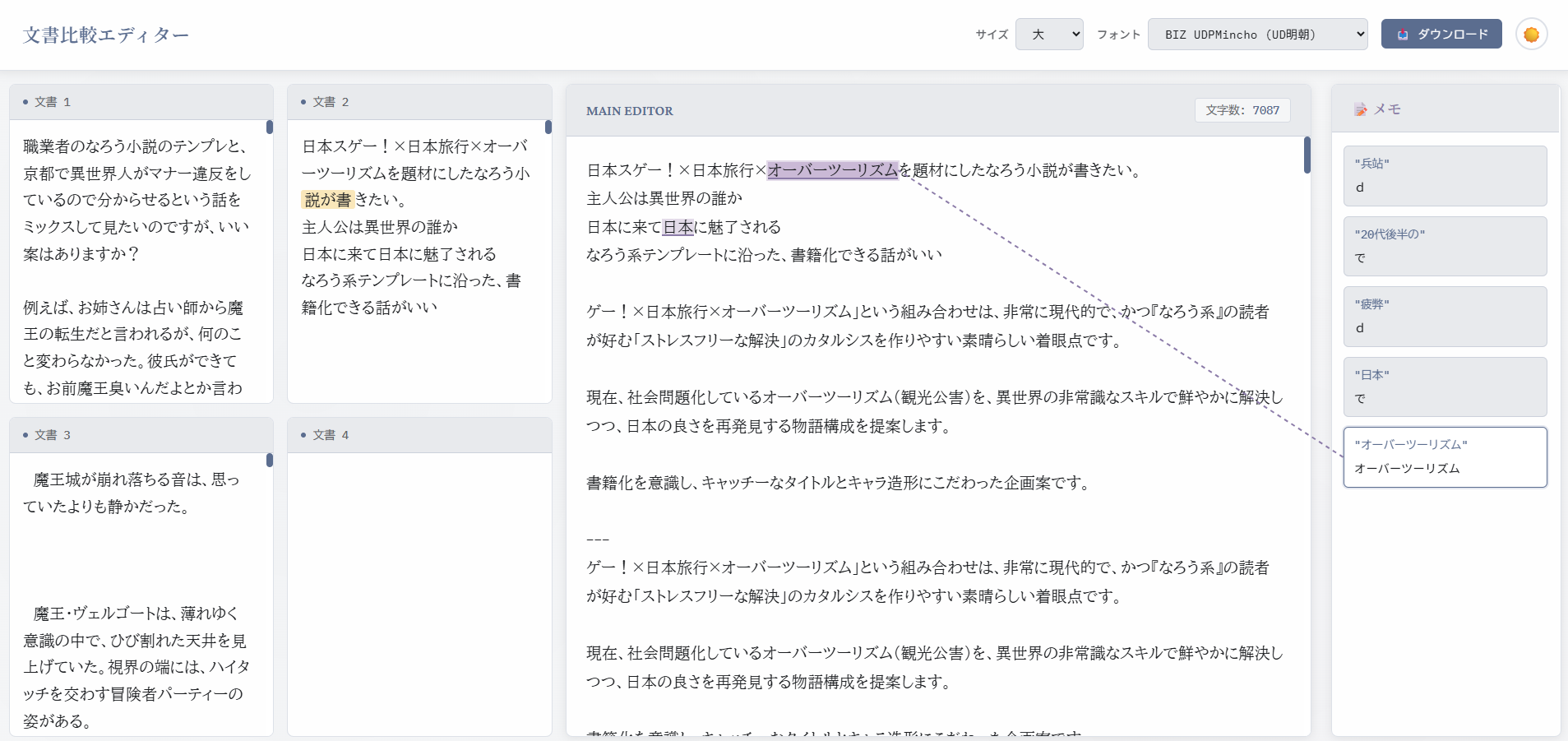The image size is (1568, 741).
Task: Click the bullet dot next to 文書 2
Action: tap(303, 102)
